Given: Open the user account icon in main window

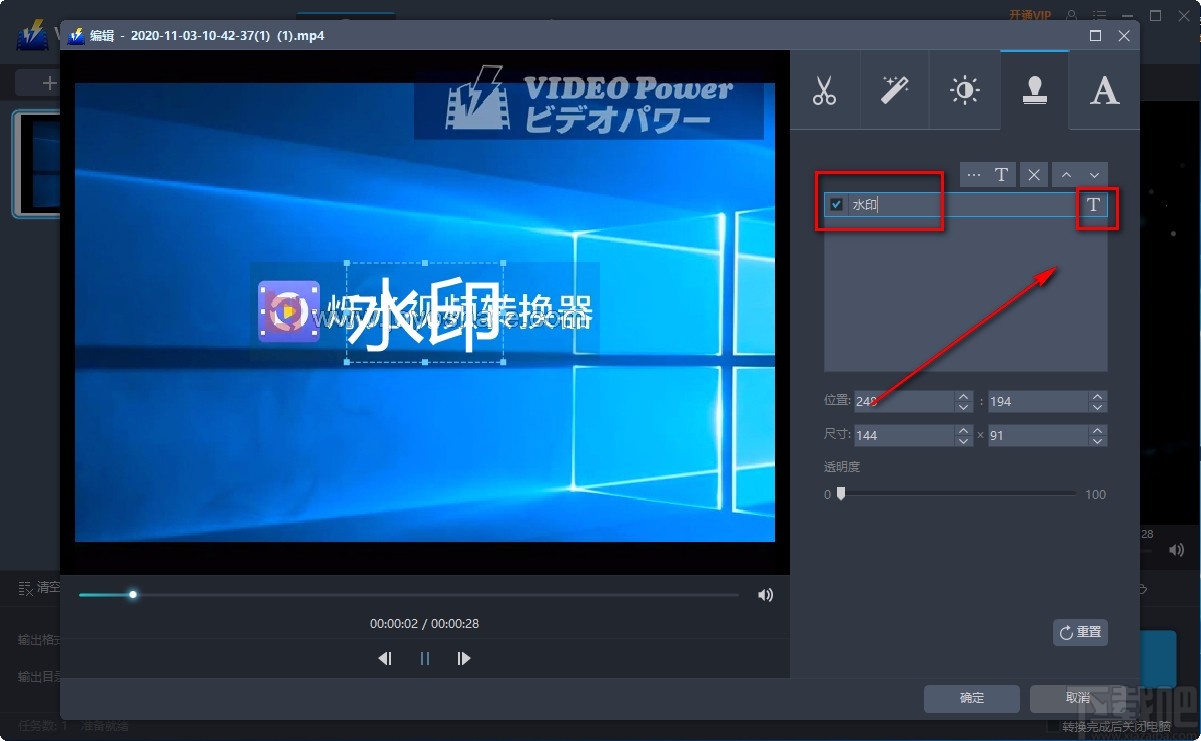Looking at the screenshot, I should tap(1072, 15).
